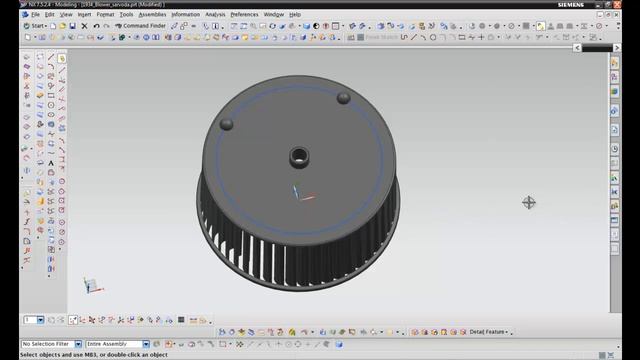Open the Edit menu
The width and height of the screenshot is (640, 360).
[49, 14]
